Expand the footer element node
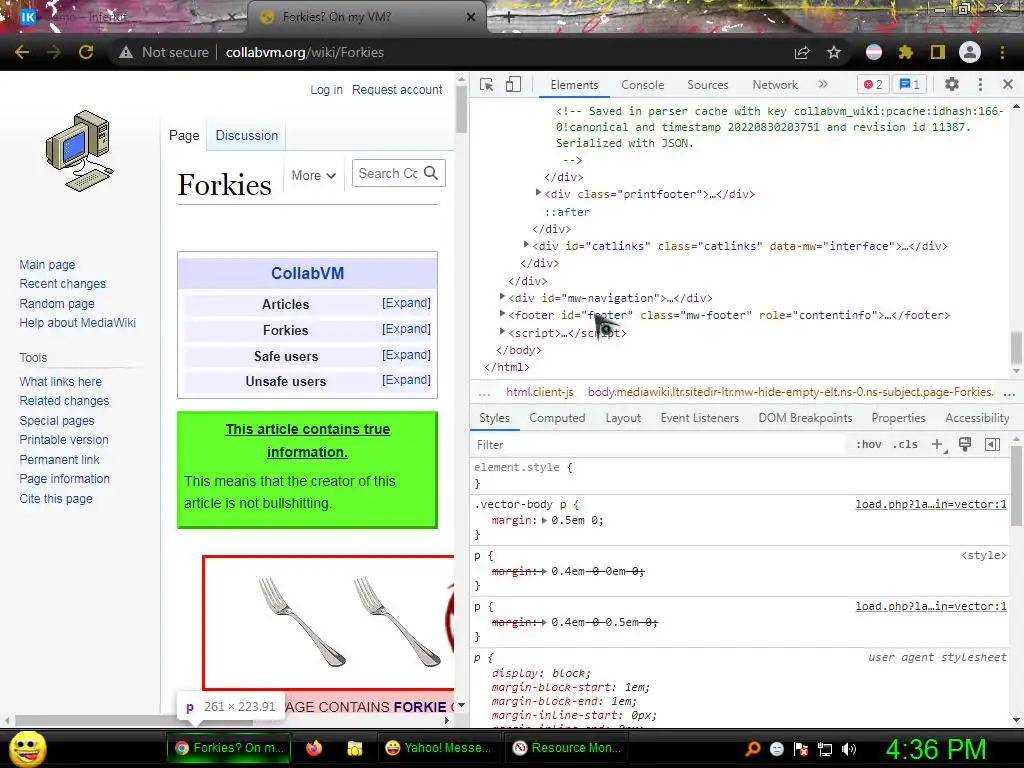This screenshot has height=768, width=1024. pos(502,313)
